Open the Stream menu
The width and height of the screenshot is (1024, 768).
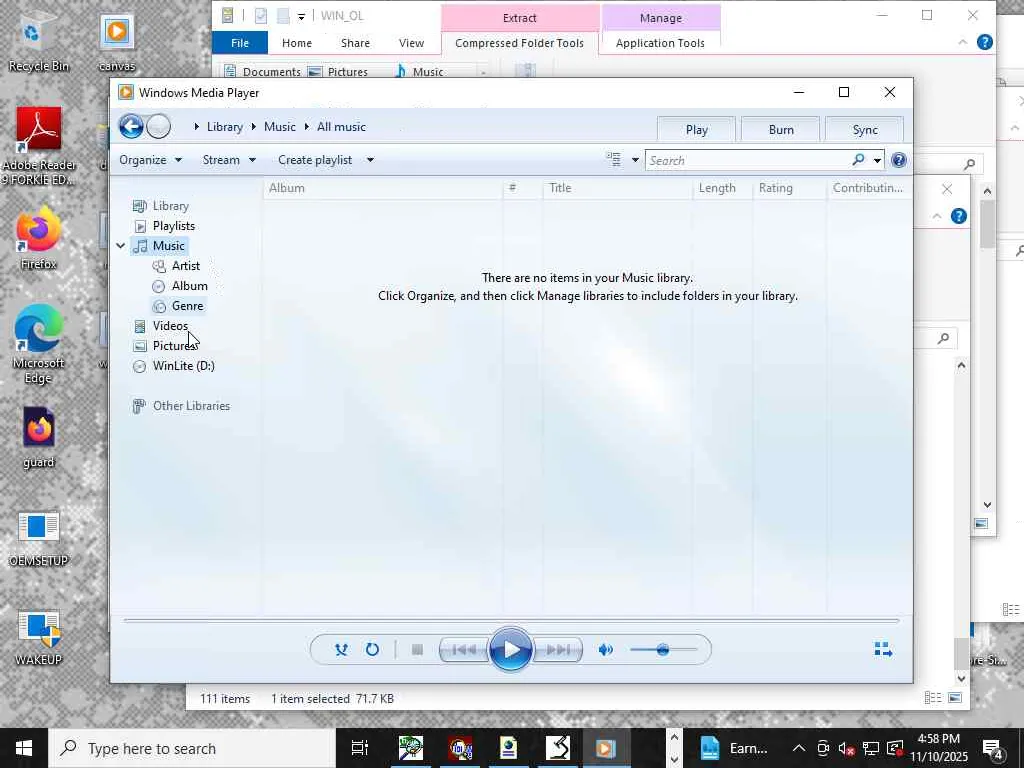pyautogui.click(x=229, y=160)
